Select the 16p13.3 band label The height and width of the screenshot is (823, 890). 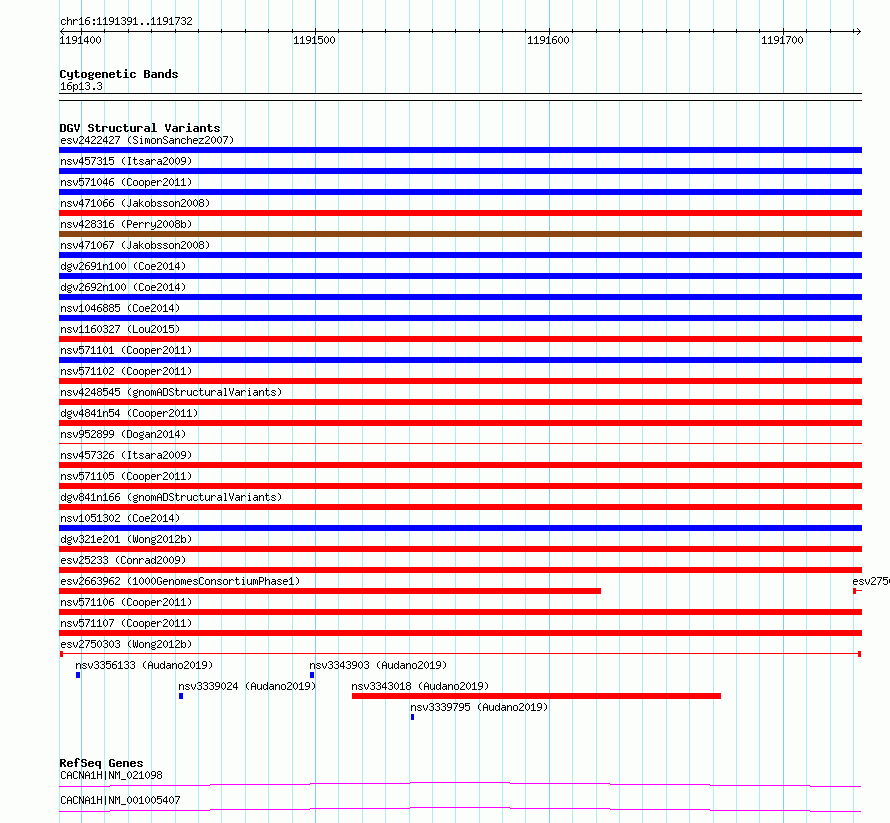click(81, 86)
